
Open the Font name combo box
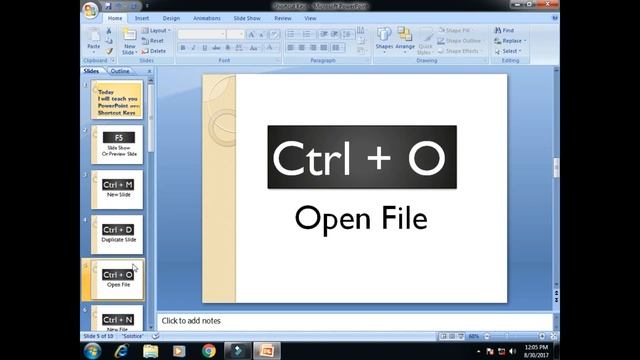tap(202, 34)
